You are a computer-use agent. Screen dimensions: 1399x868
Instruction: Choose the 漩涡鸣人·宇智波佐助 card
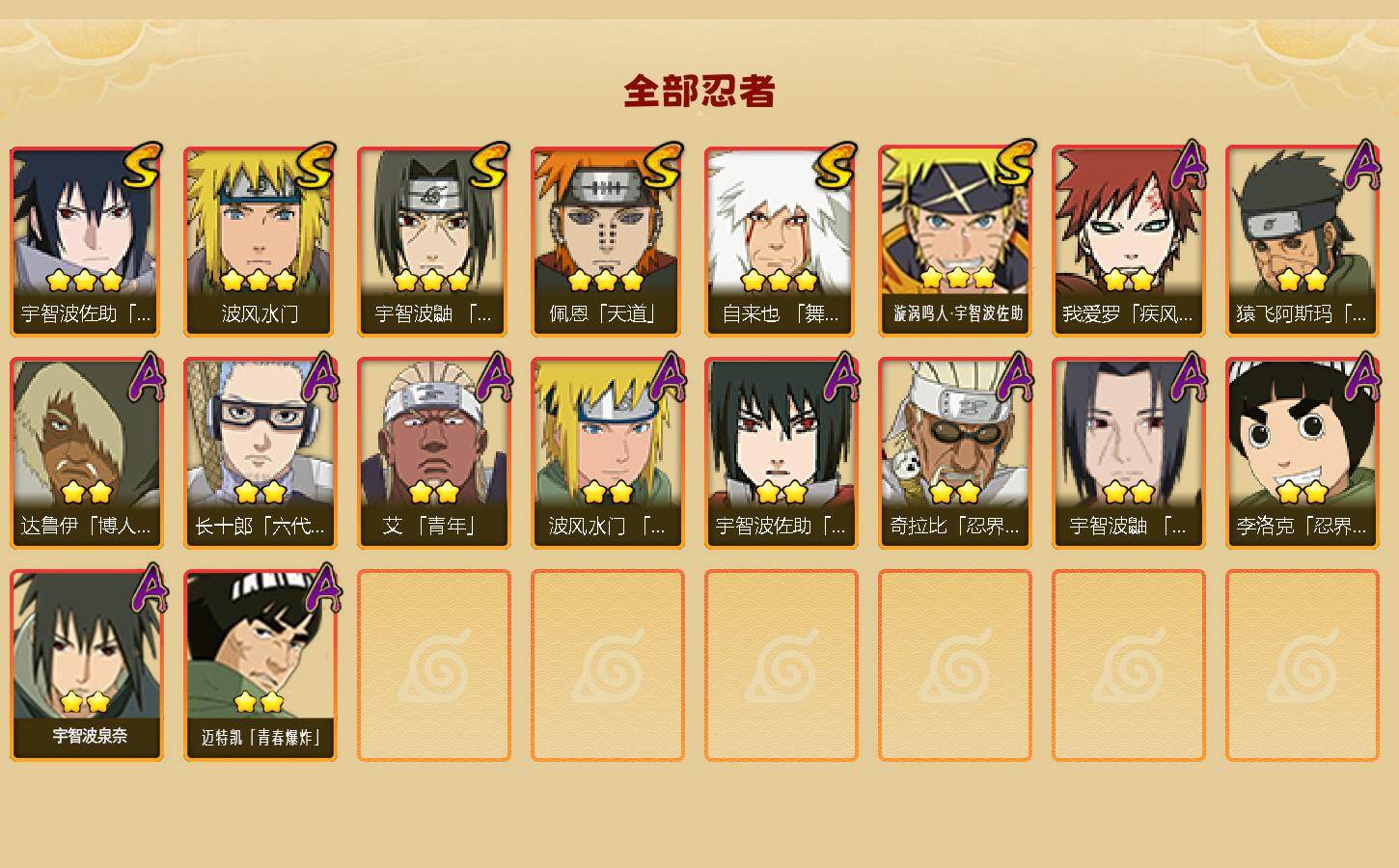click(x=954, y=241)
